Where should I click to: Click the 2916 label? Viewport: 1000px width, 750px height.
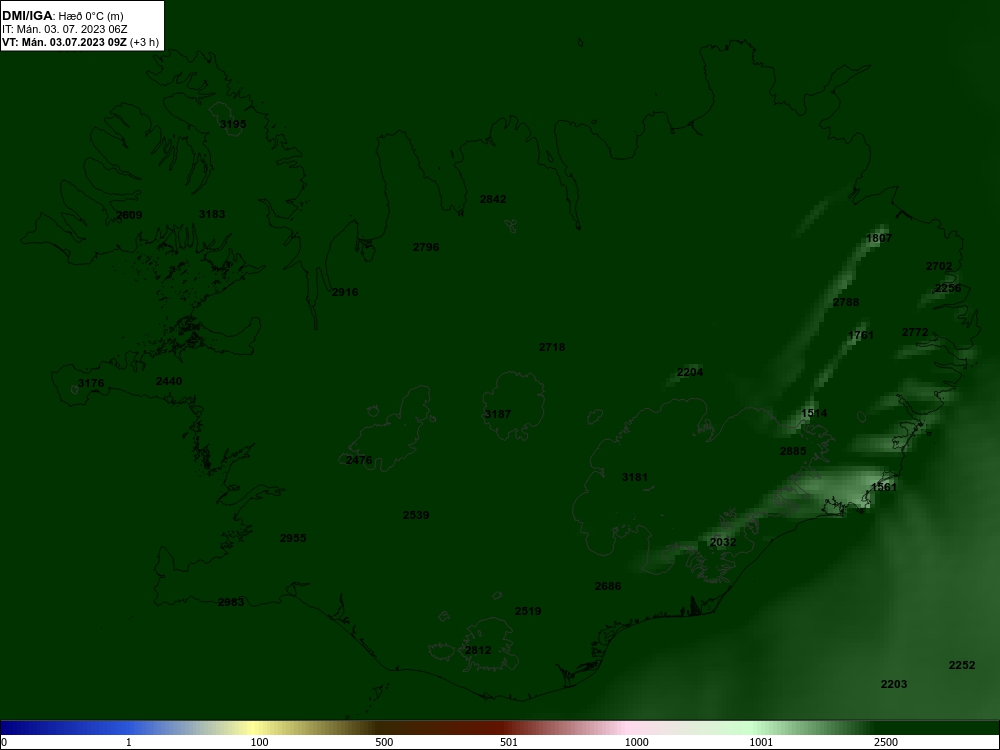345,292
